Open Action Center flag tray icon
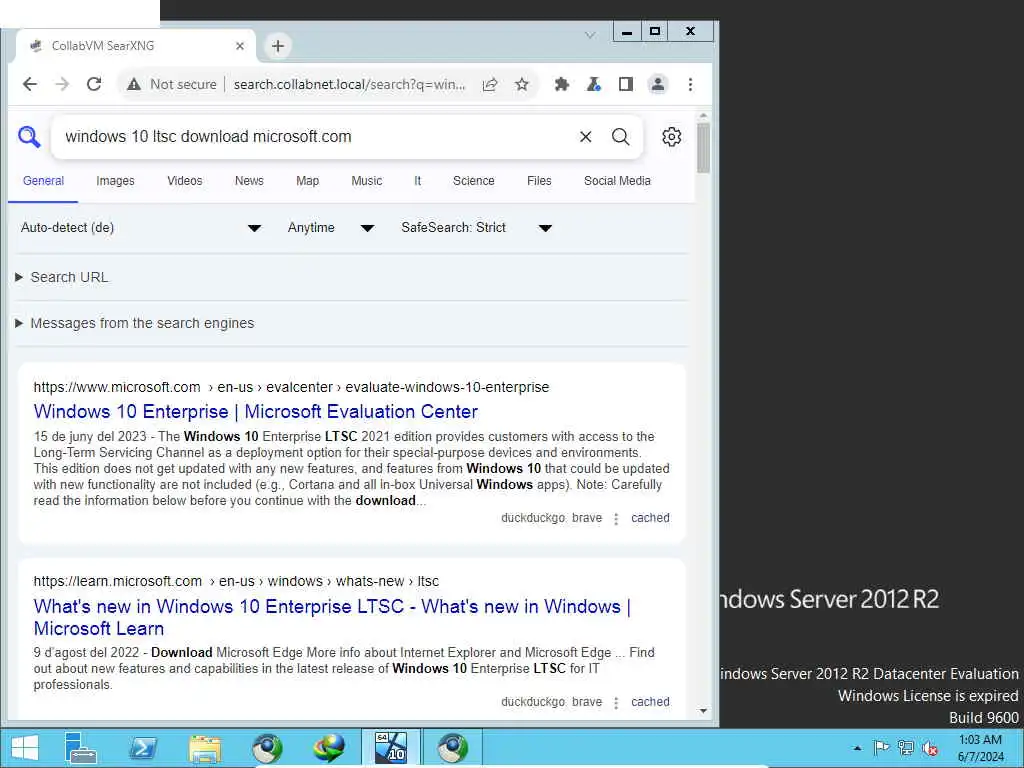Screen dimensions: 1024x768 (881, 748)
